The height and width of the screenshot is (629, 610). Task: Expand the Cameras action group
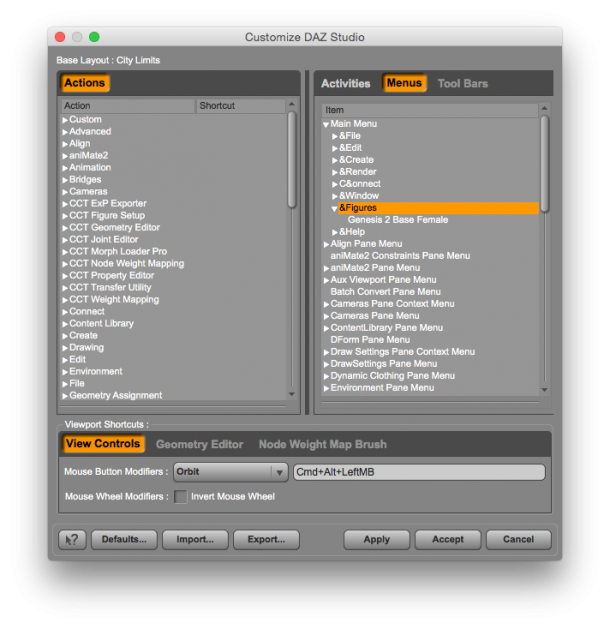tap(65, 192)
